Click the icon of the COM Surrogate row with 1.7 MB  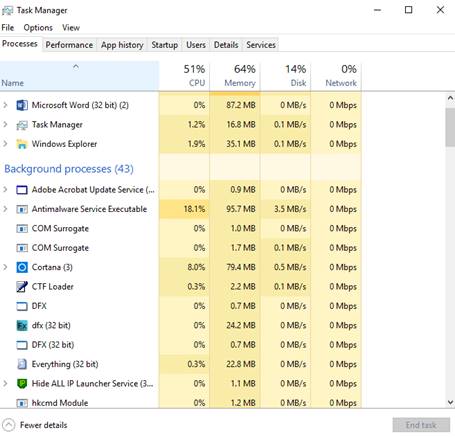[x=22, y=248]
